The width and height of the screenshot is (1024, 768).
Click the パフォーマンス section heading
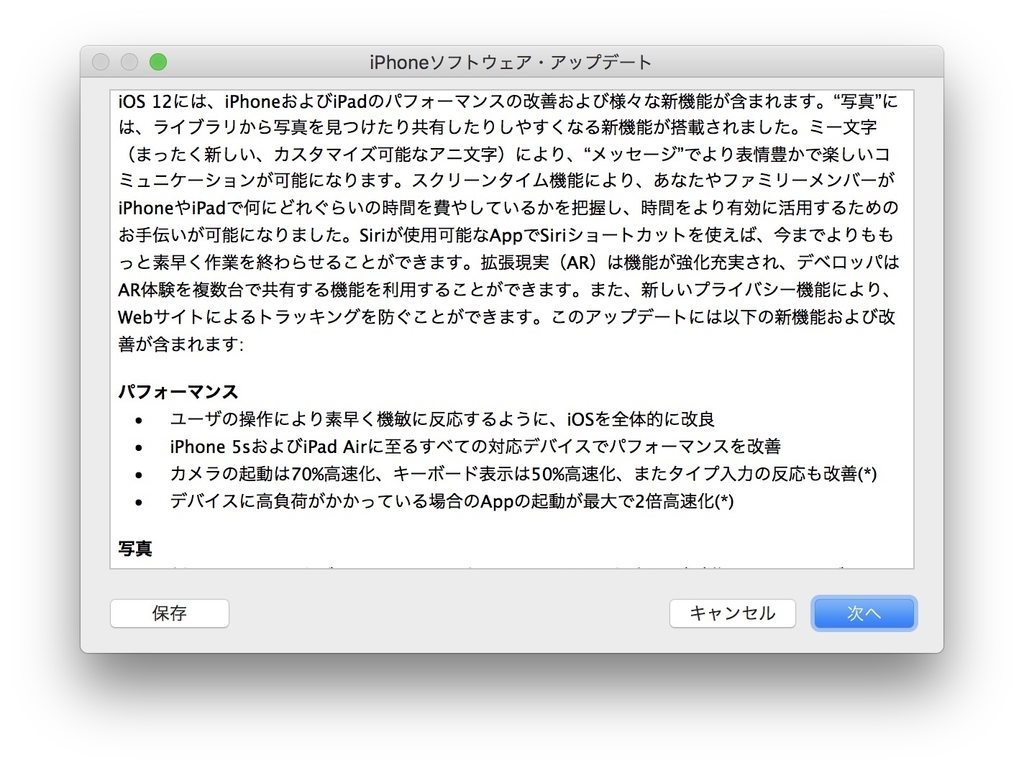[178, 392]
